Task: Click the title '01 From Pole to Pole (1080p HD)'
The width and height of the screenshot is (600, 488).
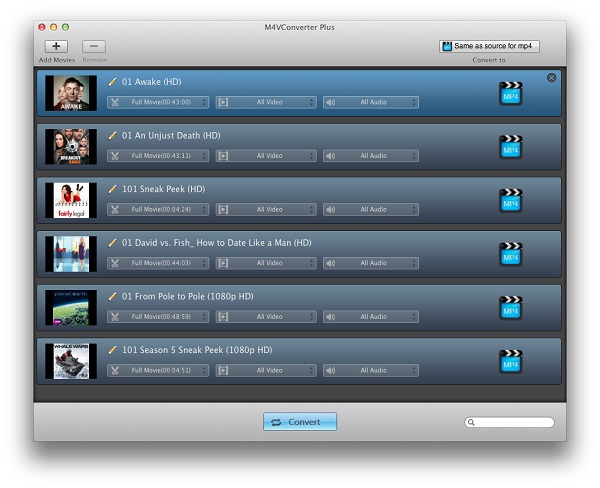Action: point(188,296)
